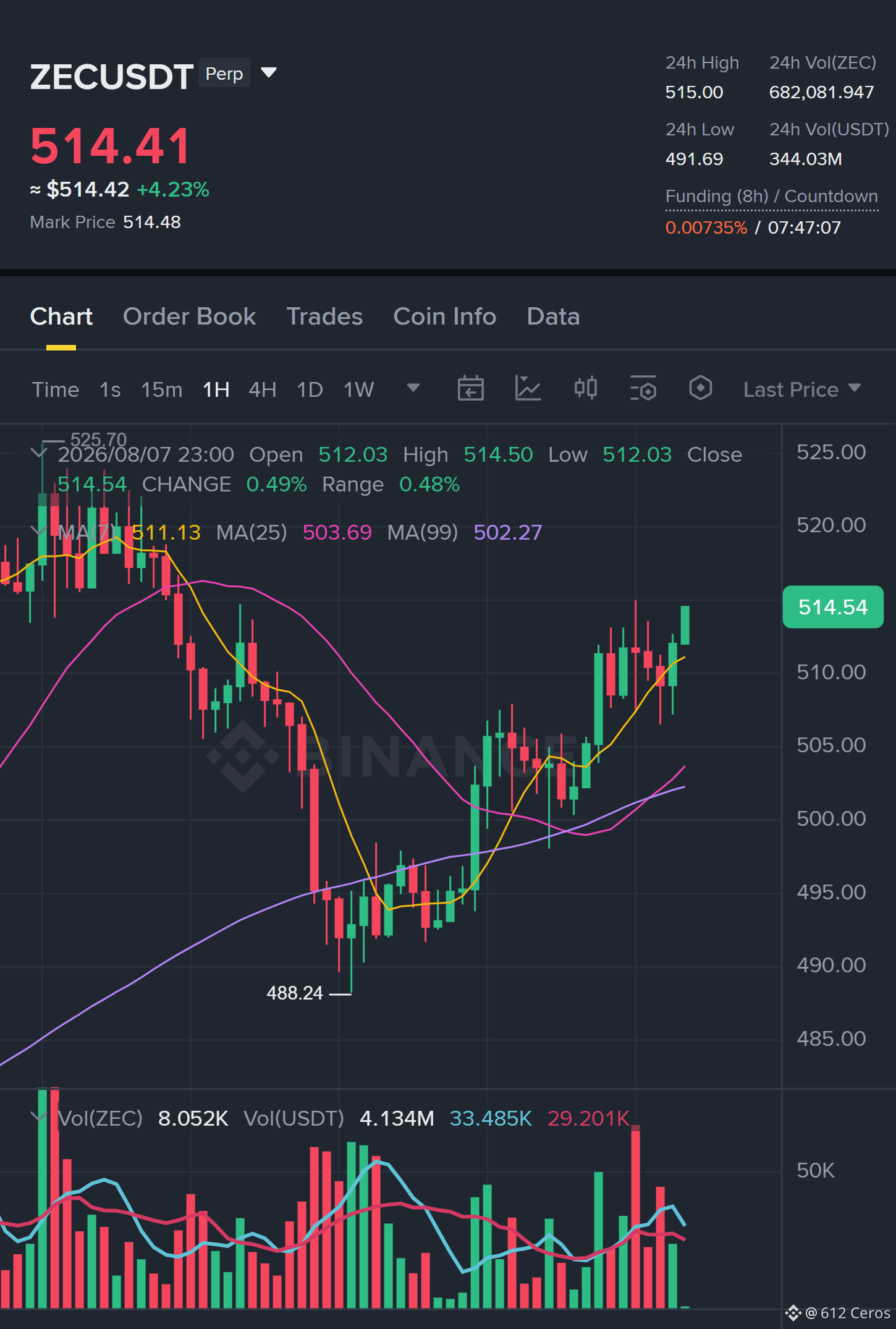Select the 1H interval
The width and height of the screenshot is (896, 1329).
point(216,389)
